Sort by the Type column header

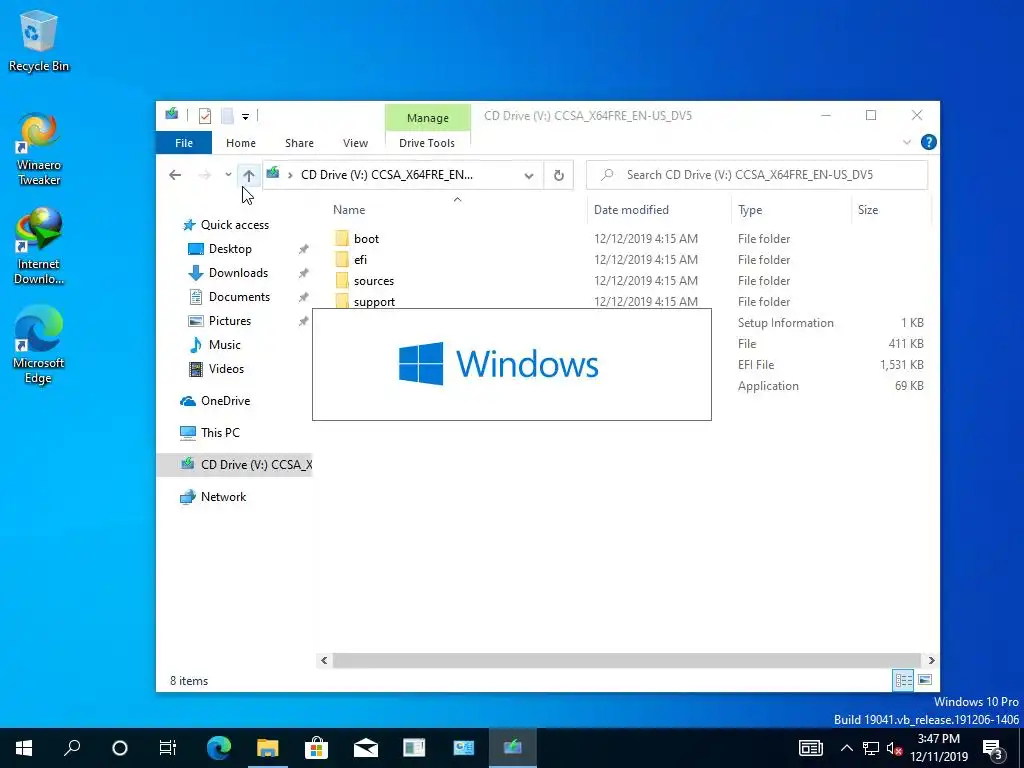pyautogui.click(x=750, y=210)
